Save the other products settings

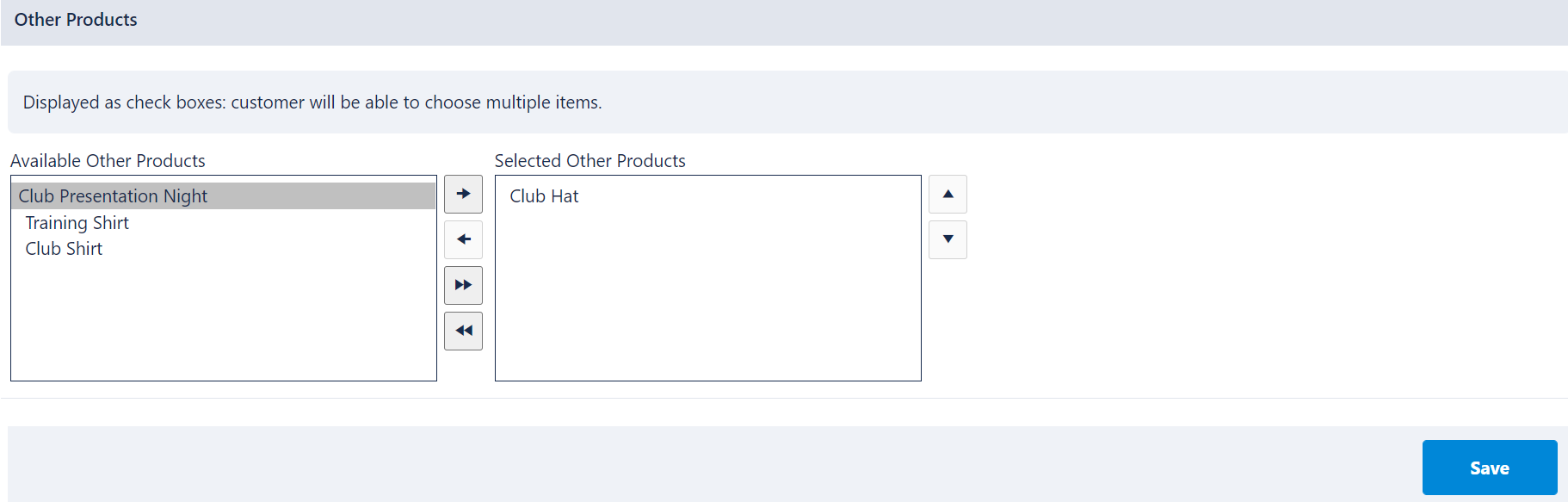[x=1489, y=468]
